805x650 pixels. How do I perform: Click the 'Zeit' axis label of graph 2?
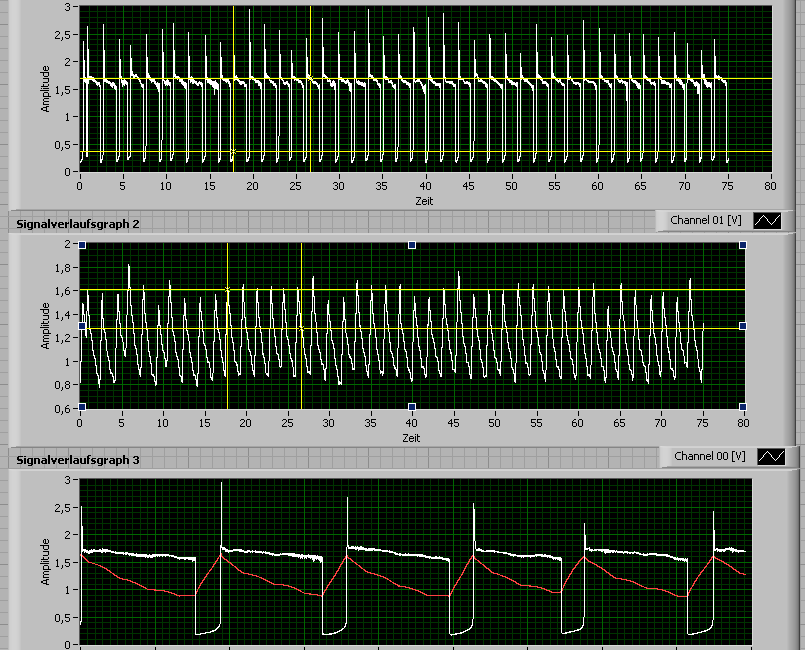pyautogui.click(x=411, y=438)
